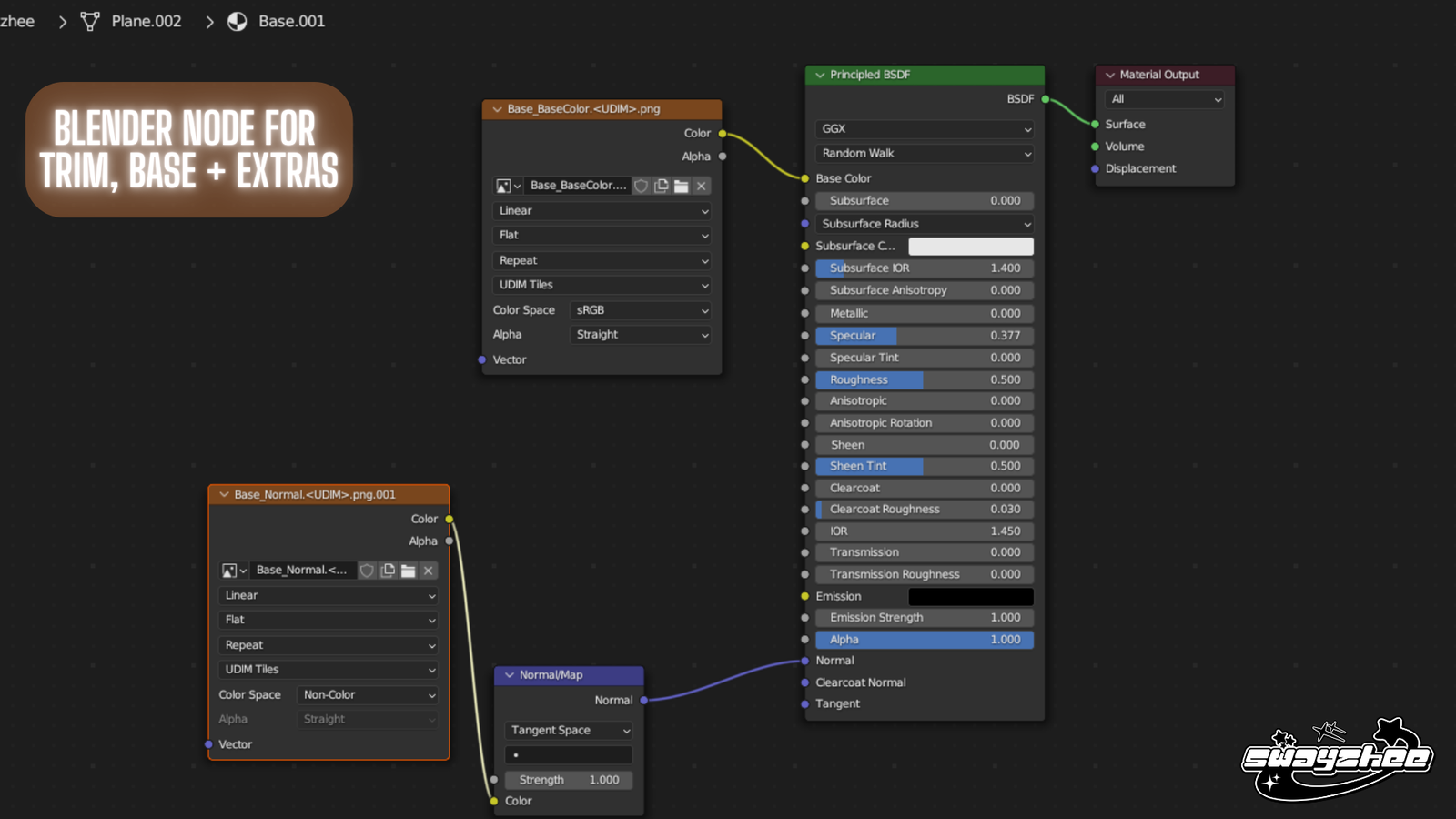Open the Subsurface Radius dropdown
This screenshot has height=819, width=1456.
(x=925, y=224)
